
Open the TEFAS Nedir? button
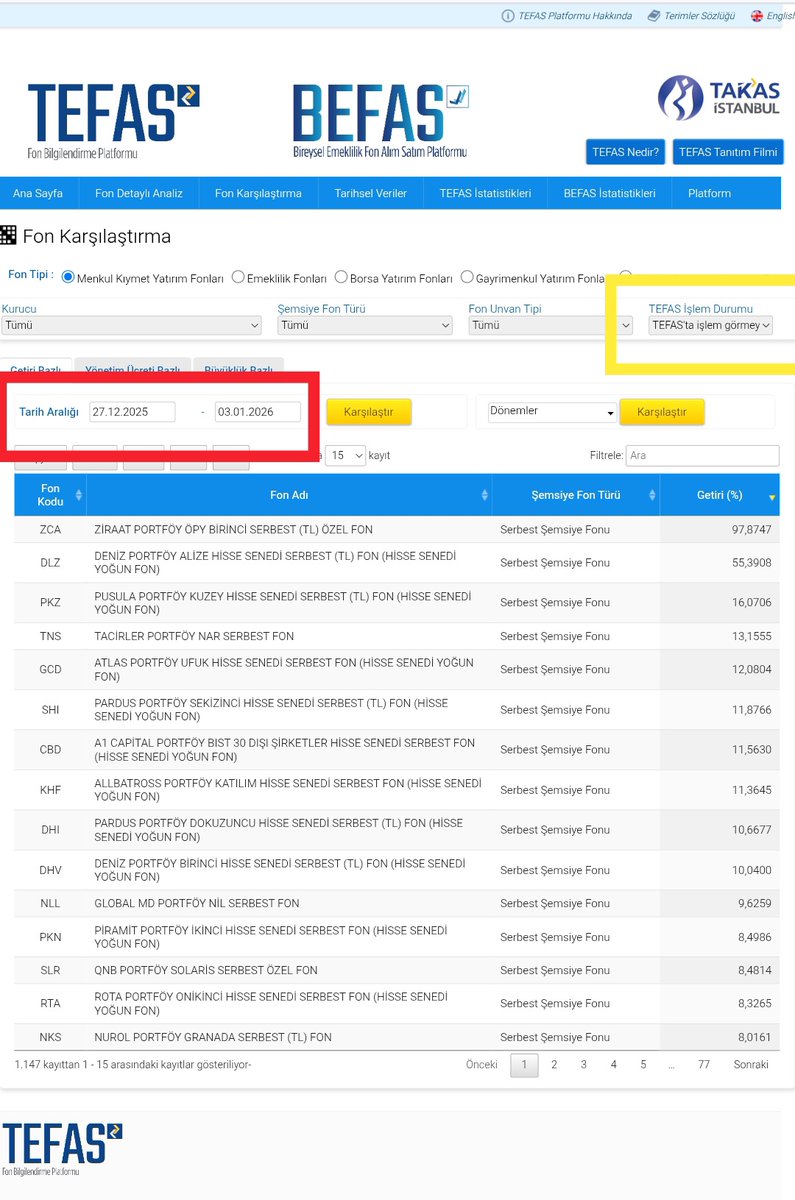click(625, 152)
